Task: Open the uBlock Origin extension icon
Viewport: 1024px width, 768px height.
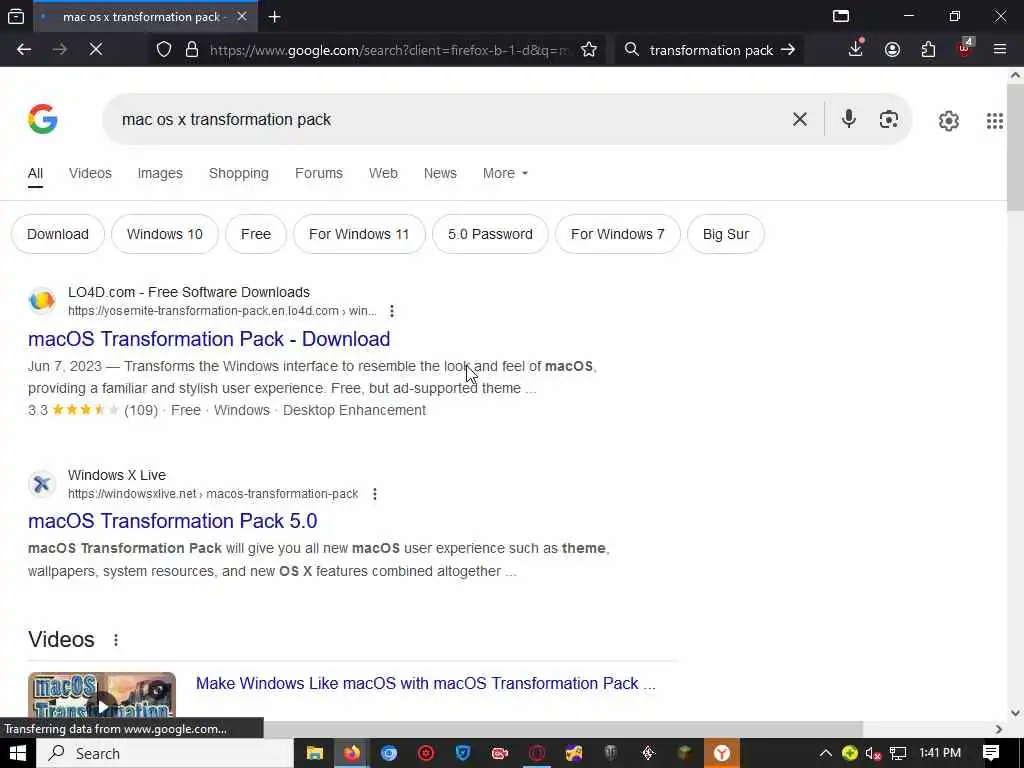Action: (964, 48)
